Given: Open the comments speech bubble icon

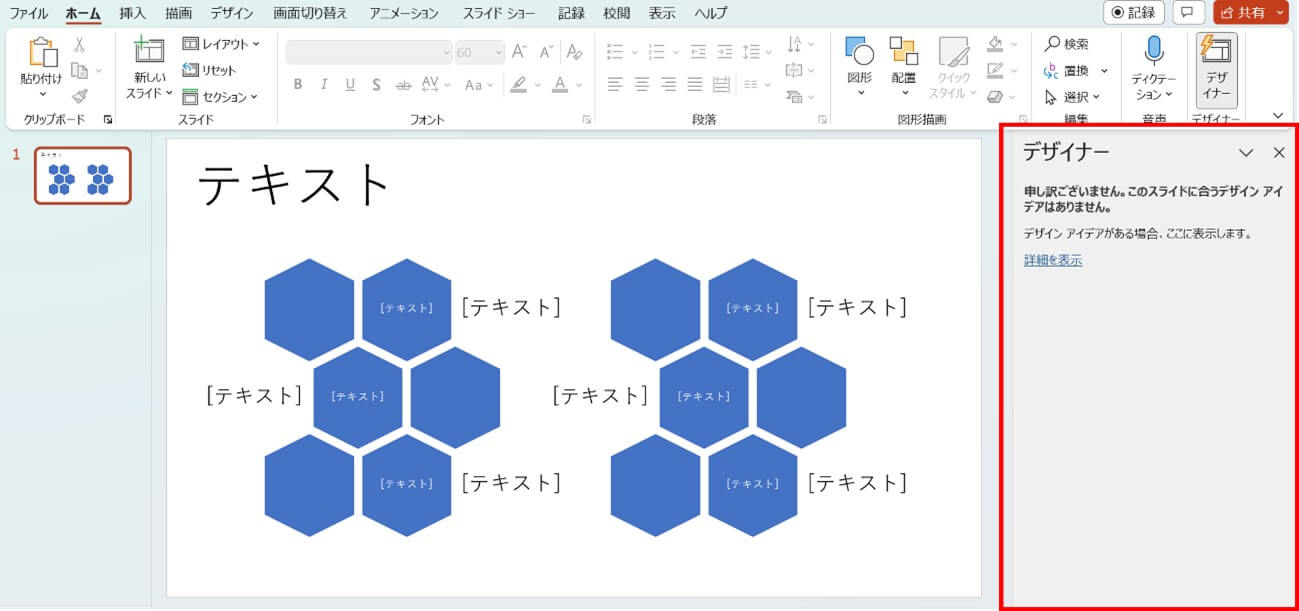Looking at the screenshot, I should (1188, 13).
